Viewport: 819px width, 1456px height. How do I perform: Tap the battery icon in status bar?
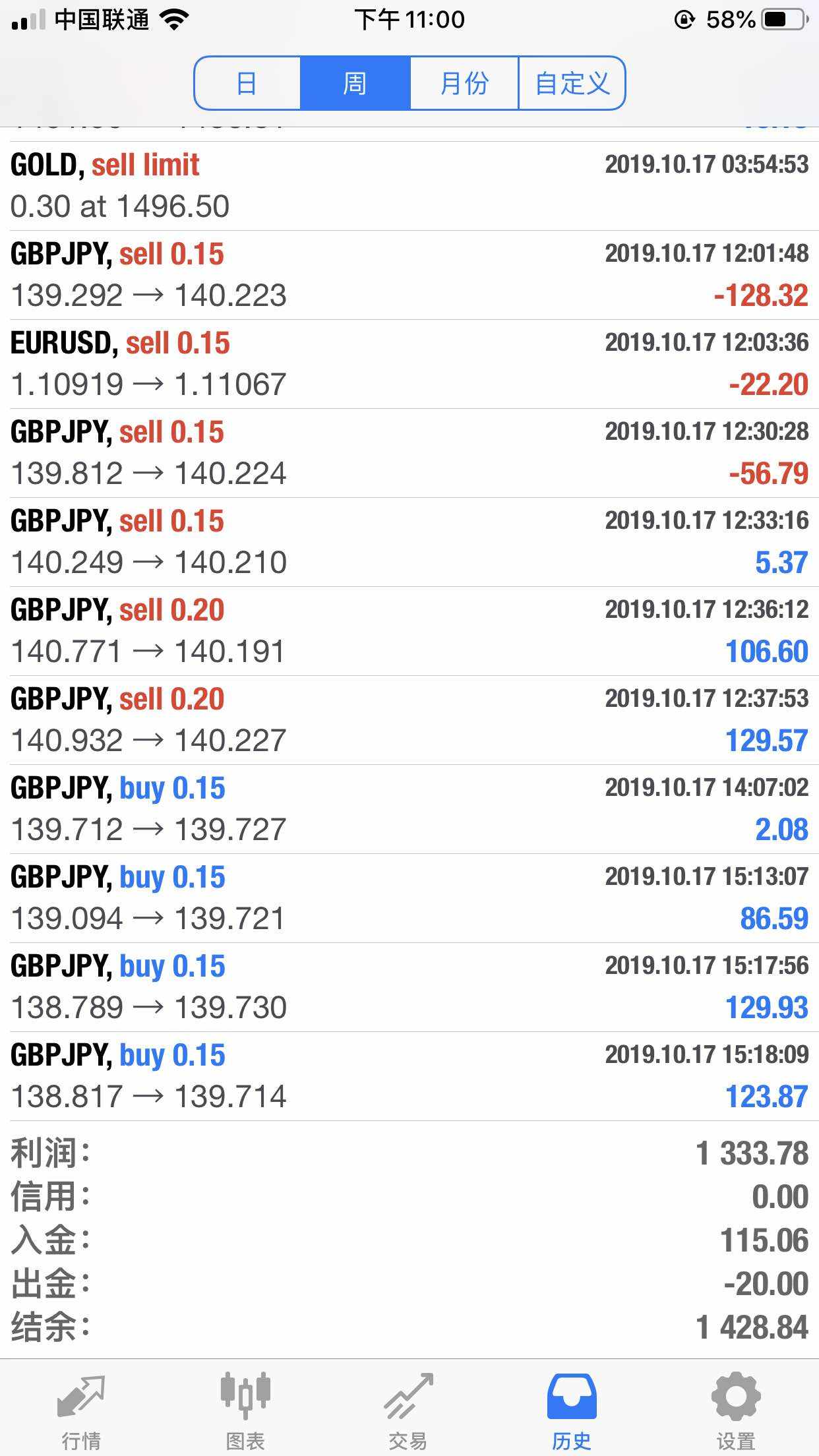point(785,20)
